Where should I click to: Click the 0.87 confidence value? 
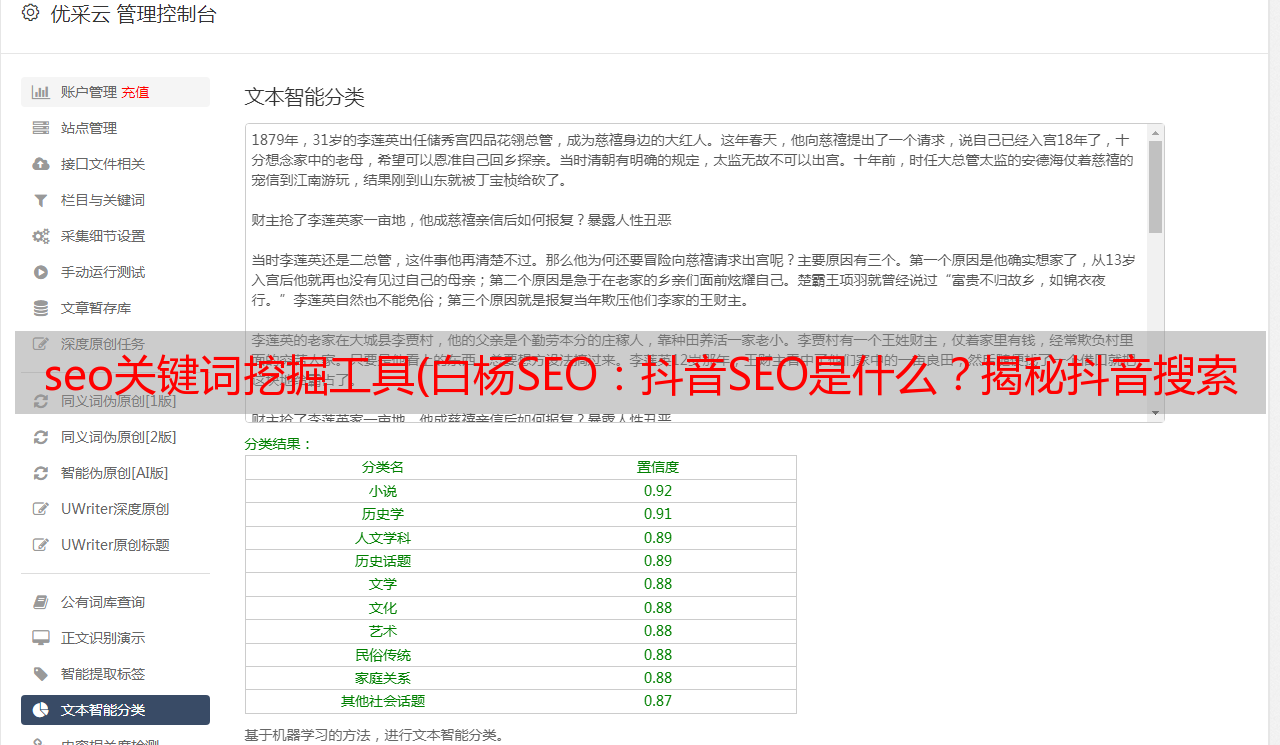(658, 701)
